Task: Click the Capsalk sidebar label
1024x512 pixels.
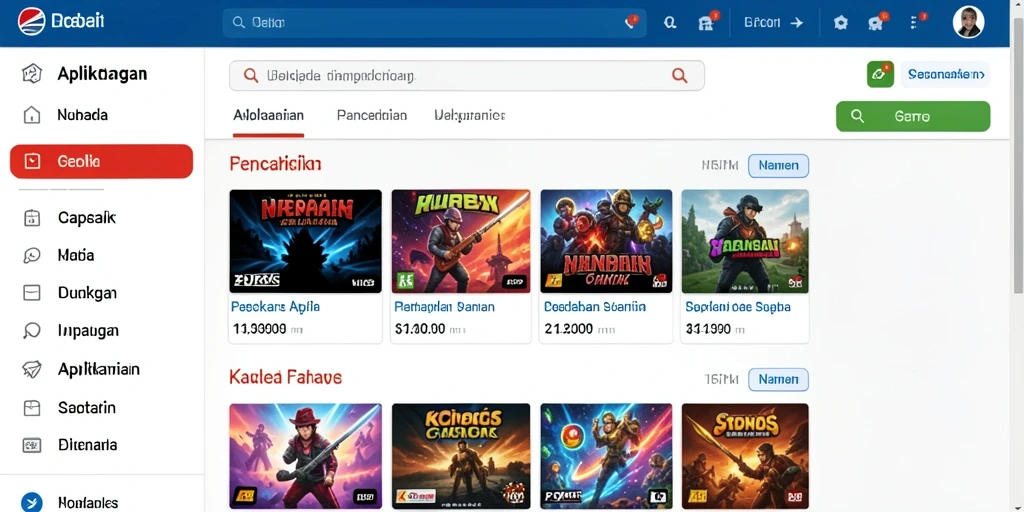Action: click(x=87, y=217)
